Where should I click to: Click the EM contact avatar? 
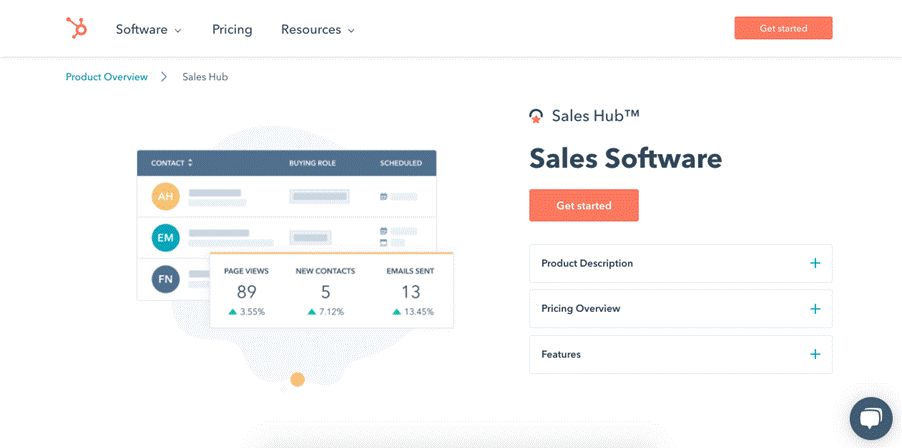[x=166, y=238]
